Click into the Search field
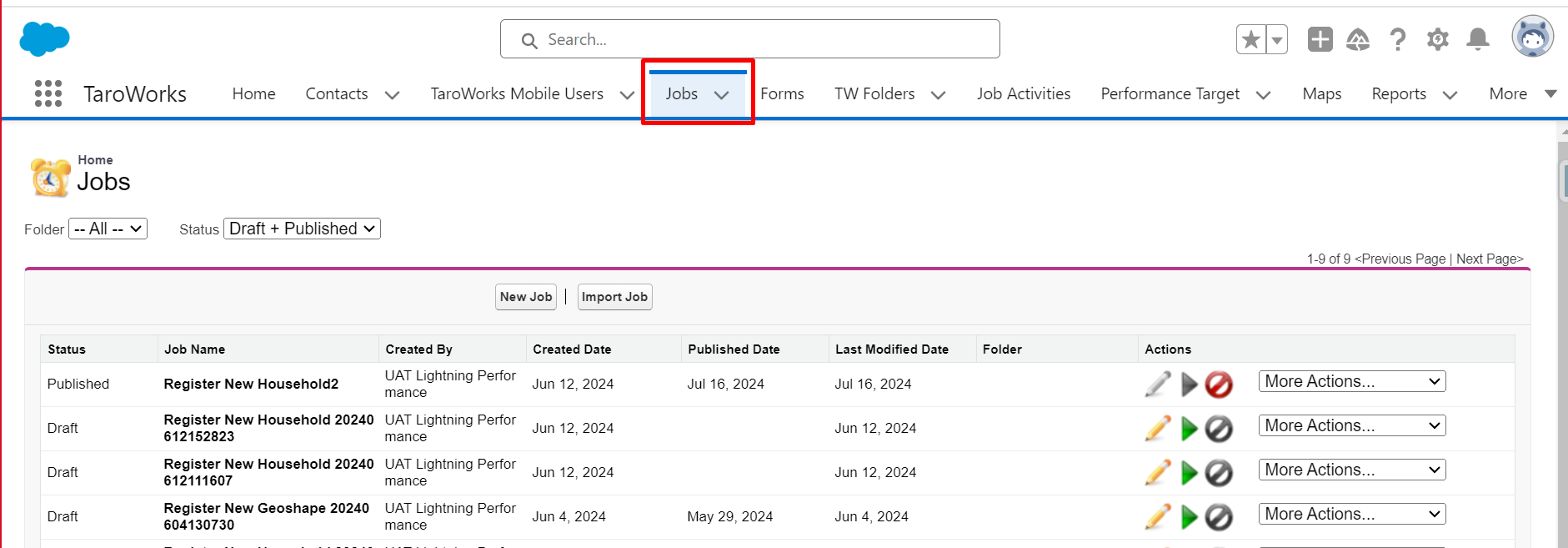Image resolution: width=1568 pixels, height=548 pixels. point(750,39)
